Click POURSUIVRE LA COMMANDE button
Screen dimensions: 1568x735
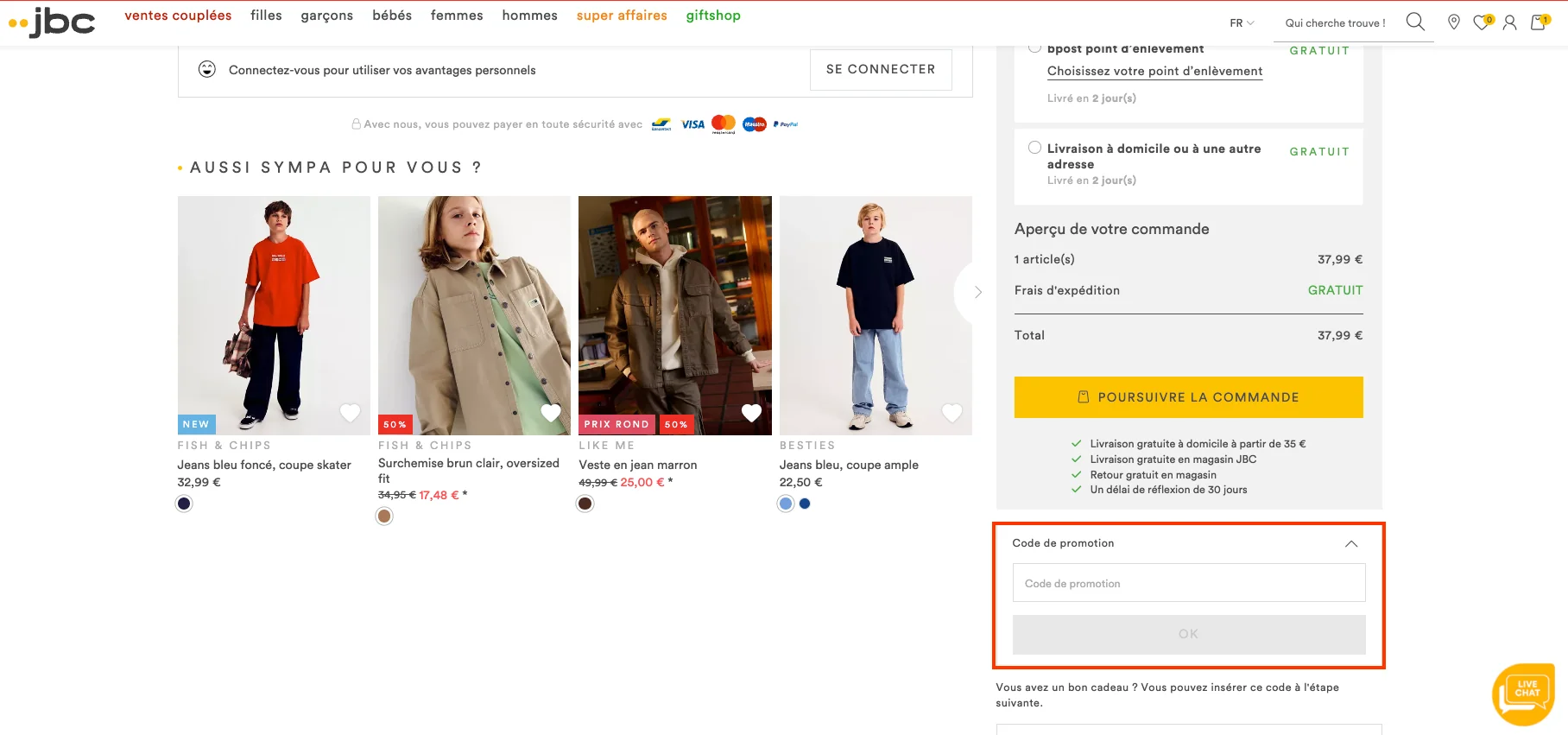coord(1188,397)
